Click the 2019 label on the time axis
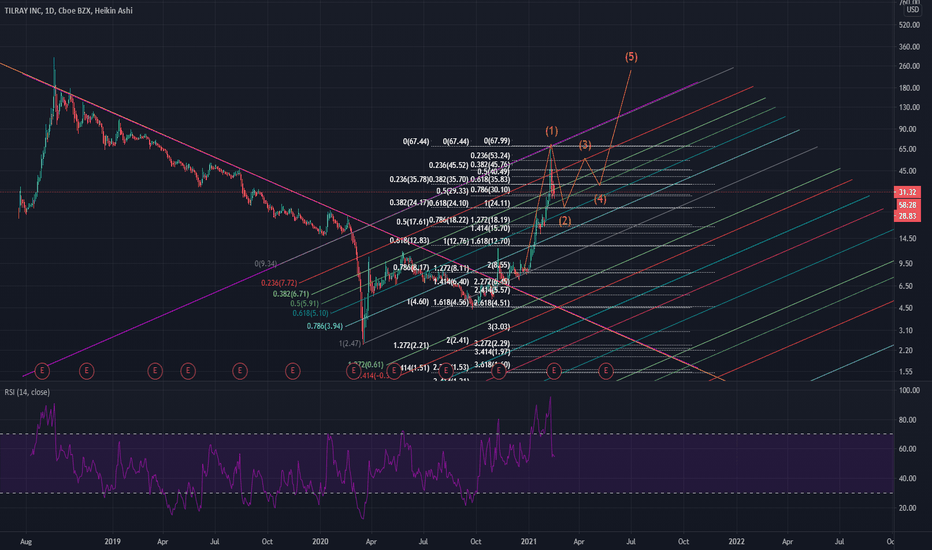Image resolution: width=932 pixels, height=550 pixels. pyautogui.click(x=112, y=542)
